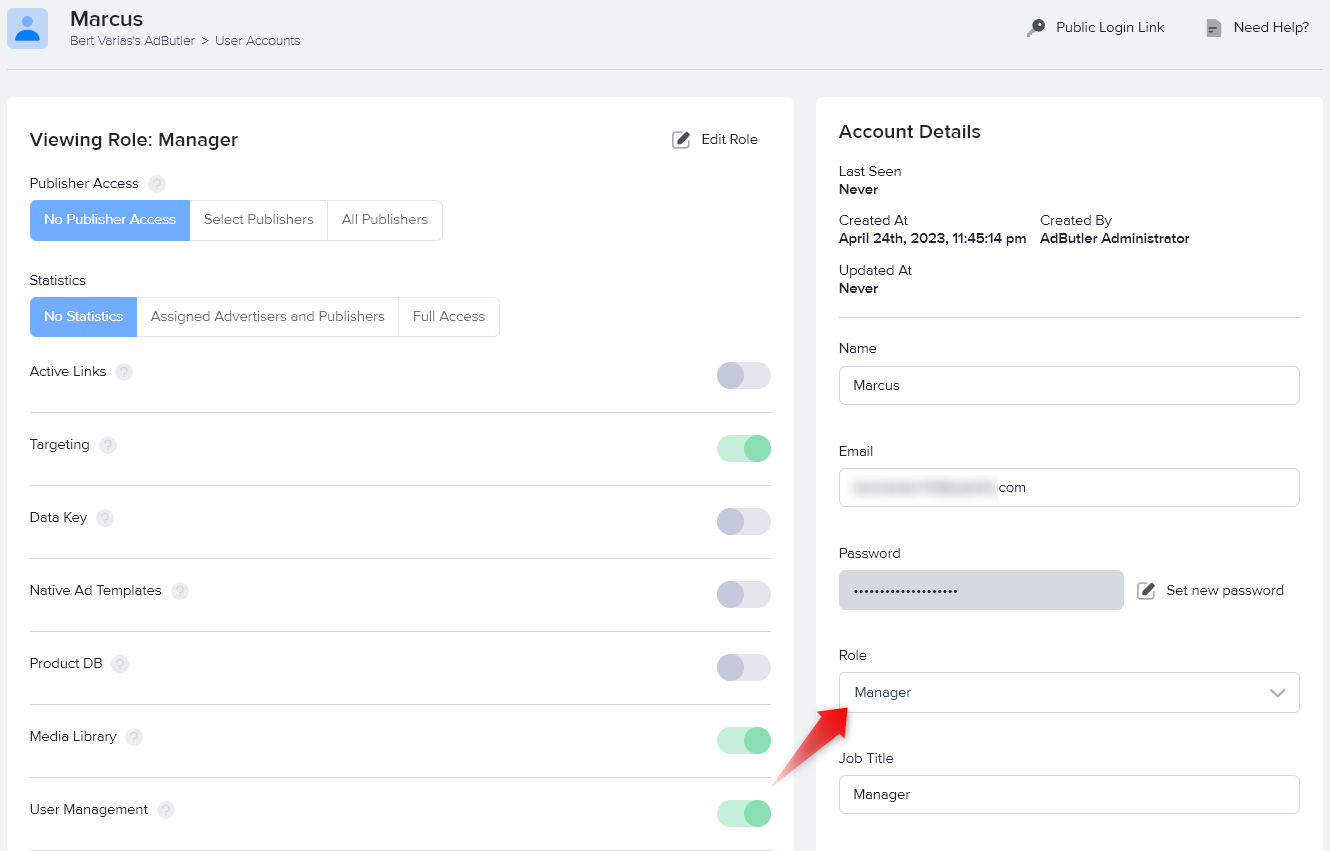Open the Public Login Link
Screen dimensions: 1330x851
pos(1110,28)
